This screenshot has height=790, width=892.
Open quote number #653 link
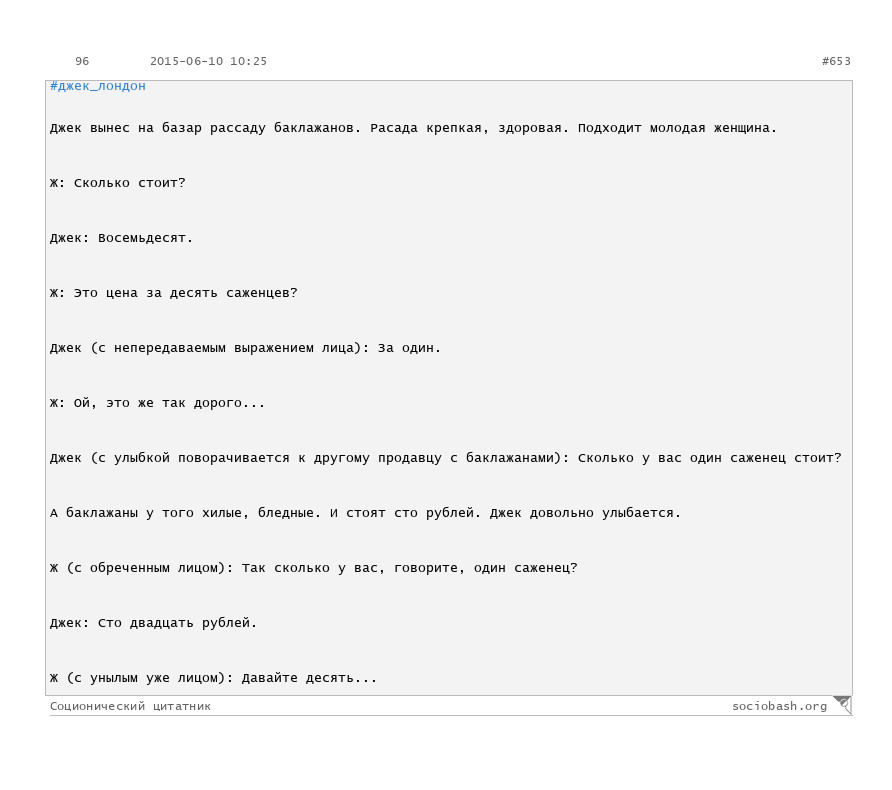[836, 61]
